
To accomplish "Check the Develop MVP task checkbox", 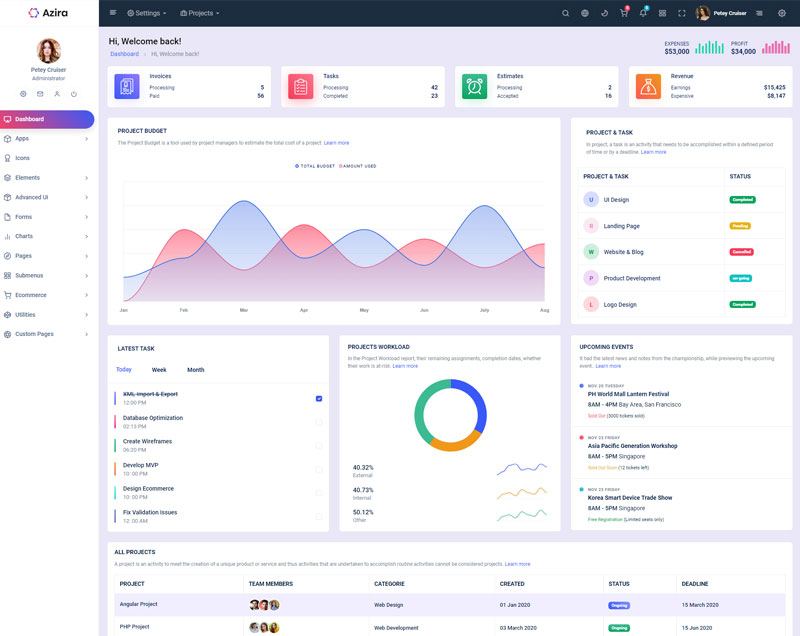I will 319,469.
